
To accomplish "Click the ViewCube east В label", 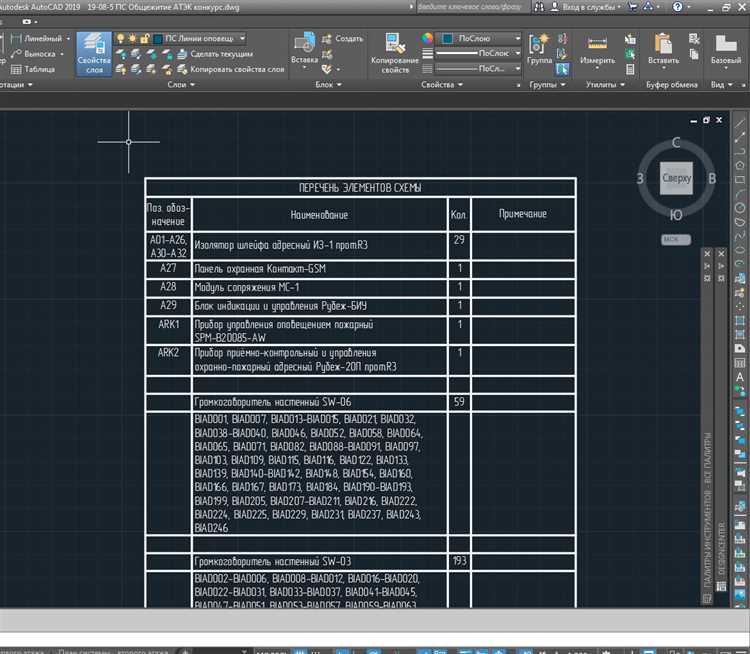I will click(x=712, y=178).
